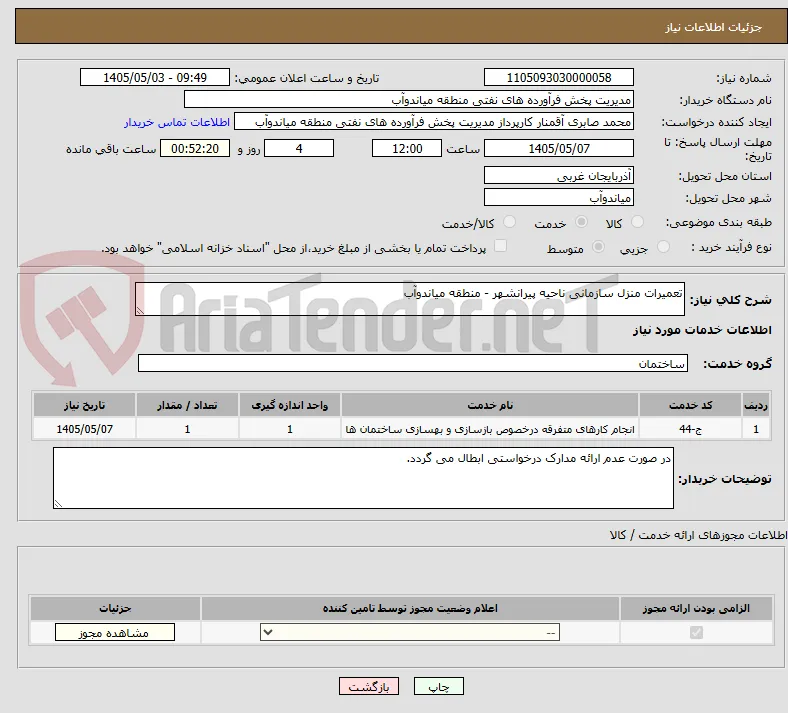Click the چاپ print button

coord(439,686)
